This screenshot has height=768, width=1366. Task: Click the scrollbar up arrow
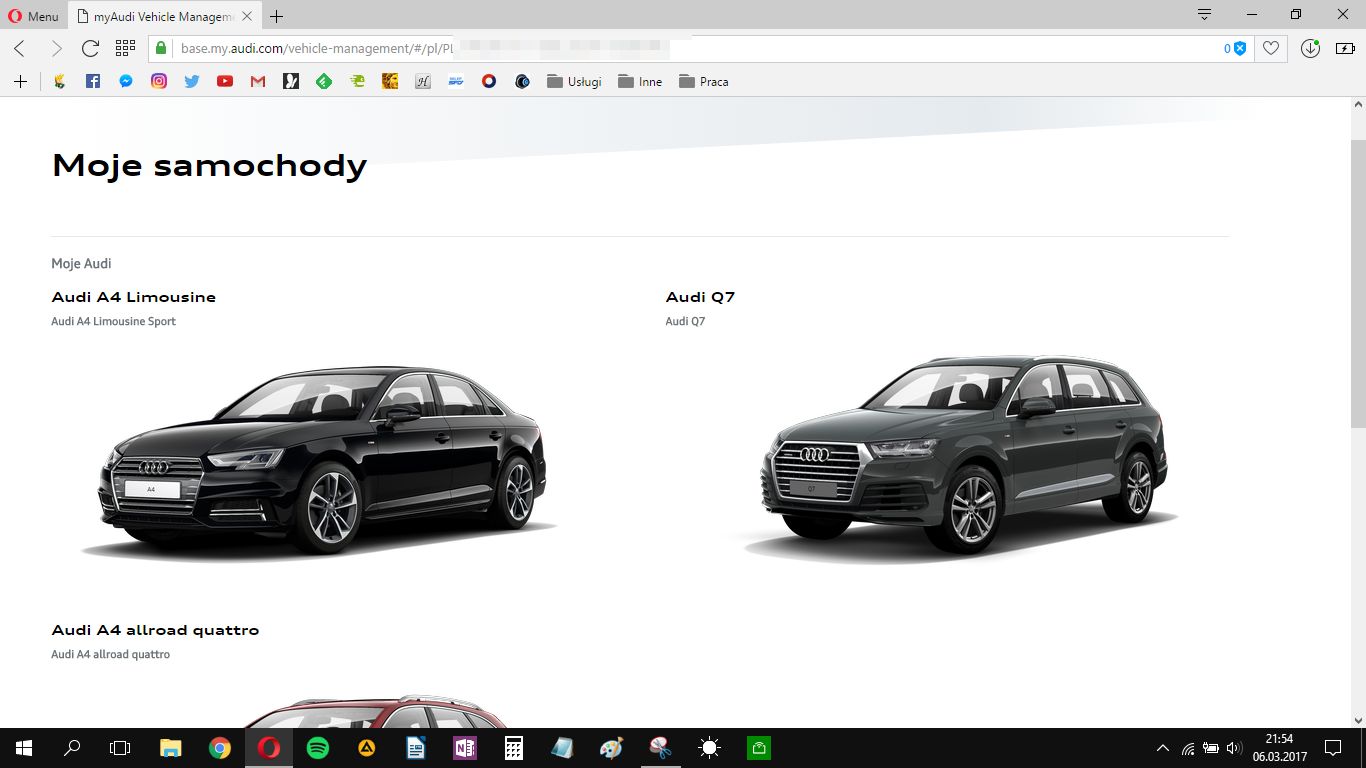(x=1358, y=104)
